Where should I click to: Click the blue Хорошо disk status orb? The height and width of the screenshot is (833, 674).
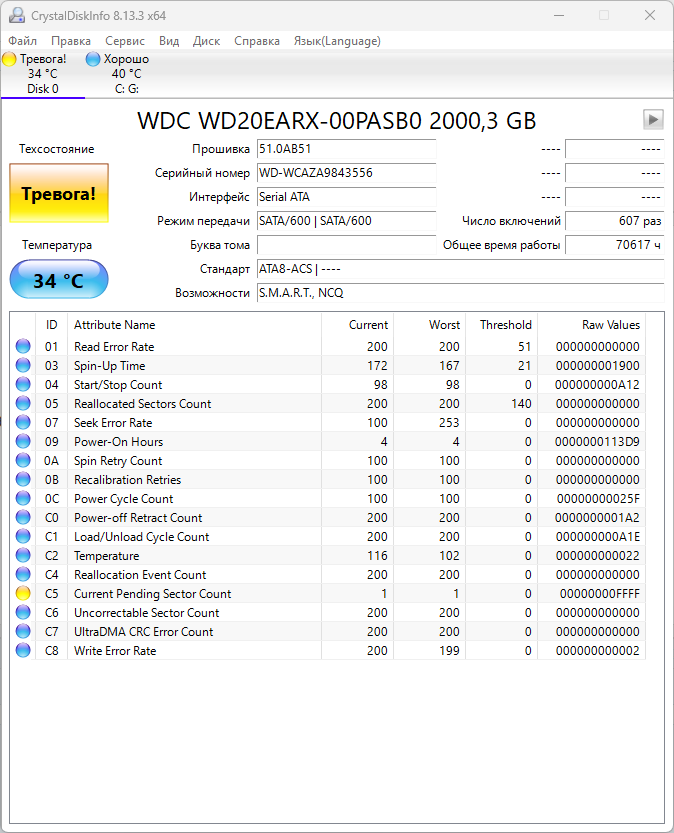click(x=93, y=59)
